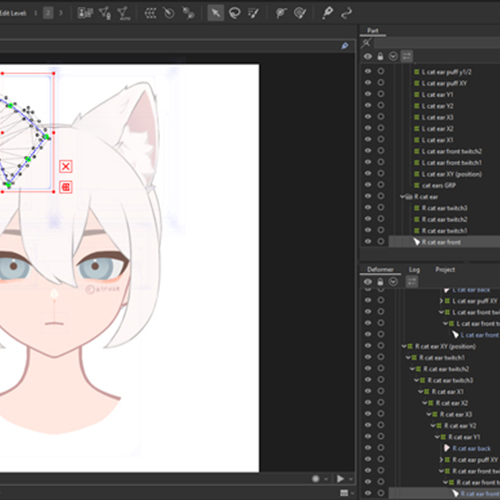This screenshot has height=500, width=500.
Task: Collapse R cat ear XY (position) deformer
Action: [404, 346]
